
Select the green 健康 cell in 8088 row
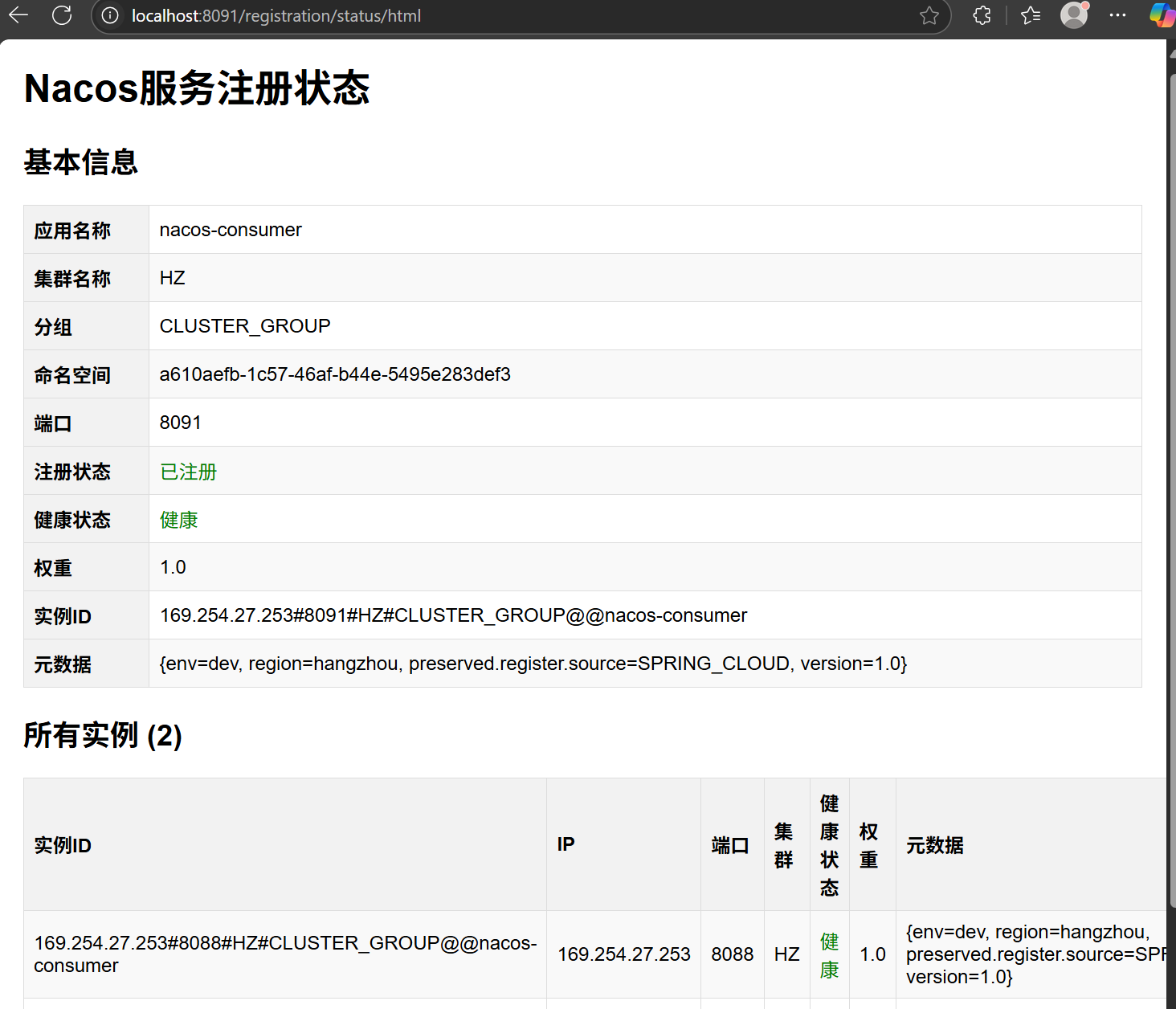[x=830, y=955]
